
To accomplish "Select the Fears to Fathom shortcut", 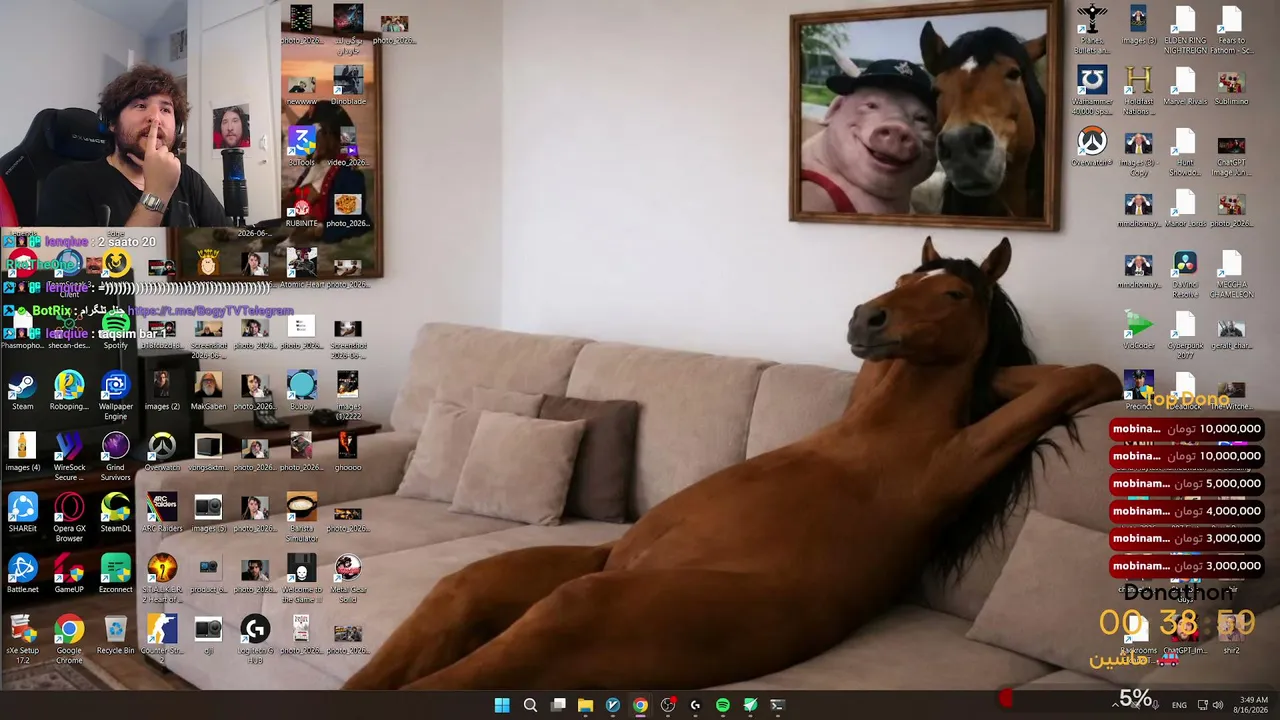I will coord(1231,31).
